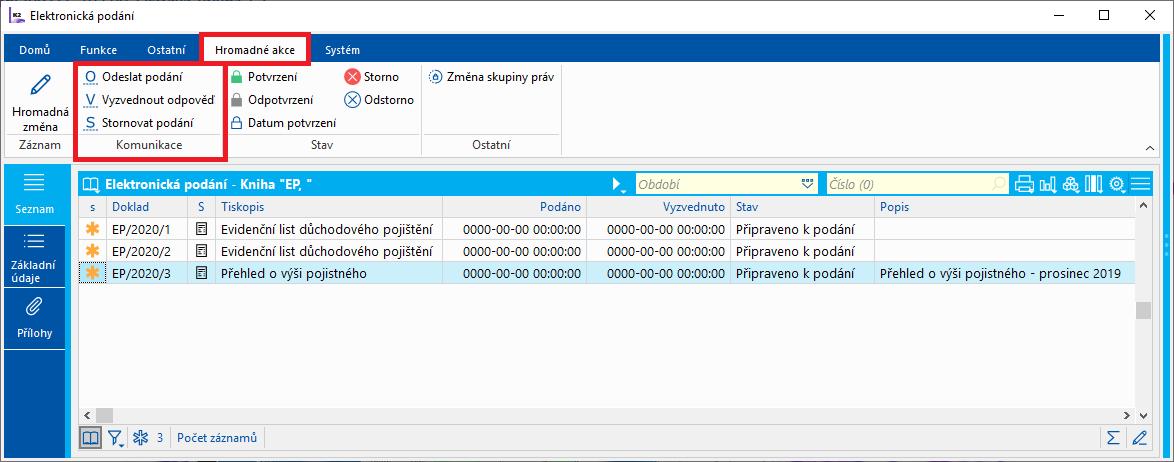1174x462 pixels.
Task: Click the green Potvrzení lock
Action: pos(236,76)
